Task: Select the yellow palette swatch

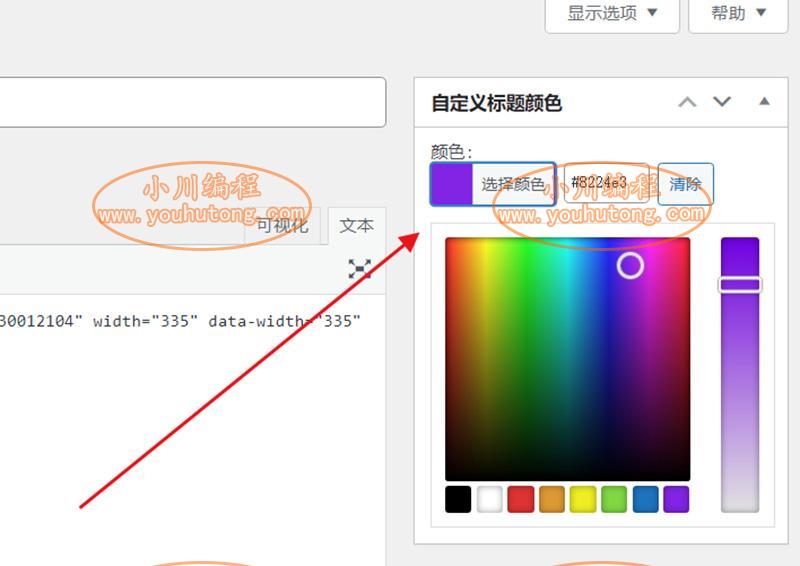Action: (583, 499)
